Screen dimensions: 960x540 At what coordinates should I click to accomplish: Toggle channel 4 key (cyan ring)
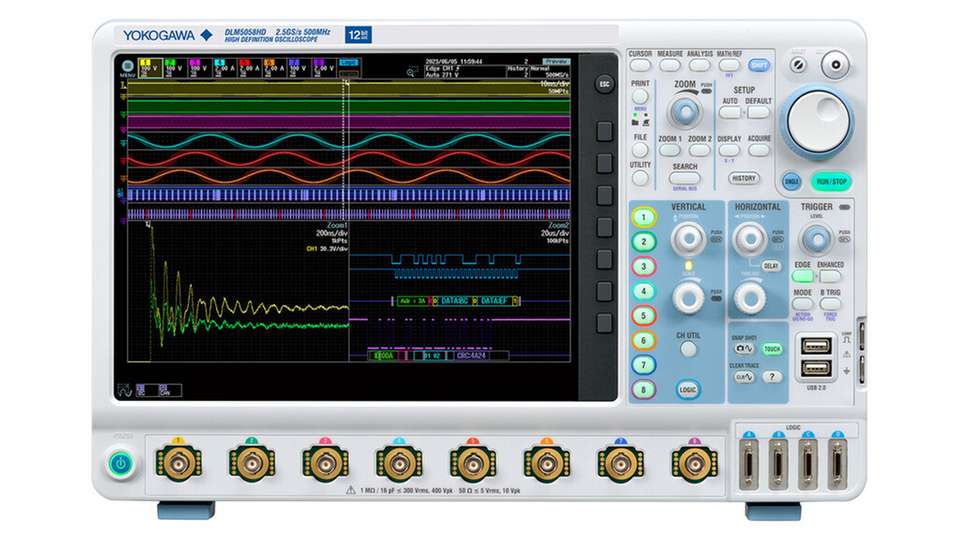[x=643, y=291]
